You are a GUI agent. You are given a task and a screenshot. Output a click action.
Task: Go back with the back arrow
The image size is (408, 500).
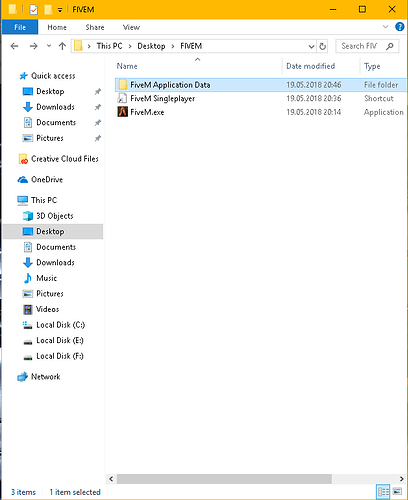point(14,46)
